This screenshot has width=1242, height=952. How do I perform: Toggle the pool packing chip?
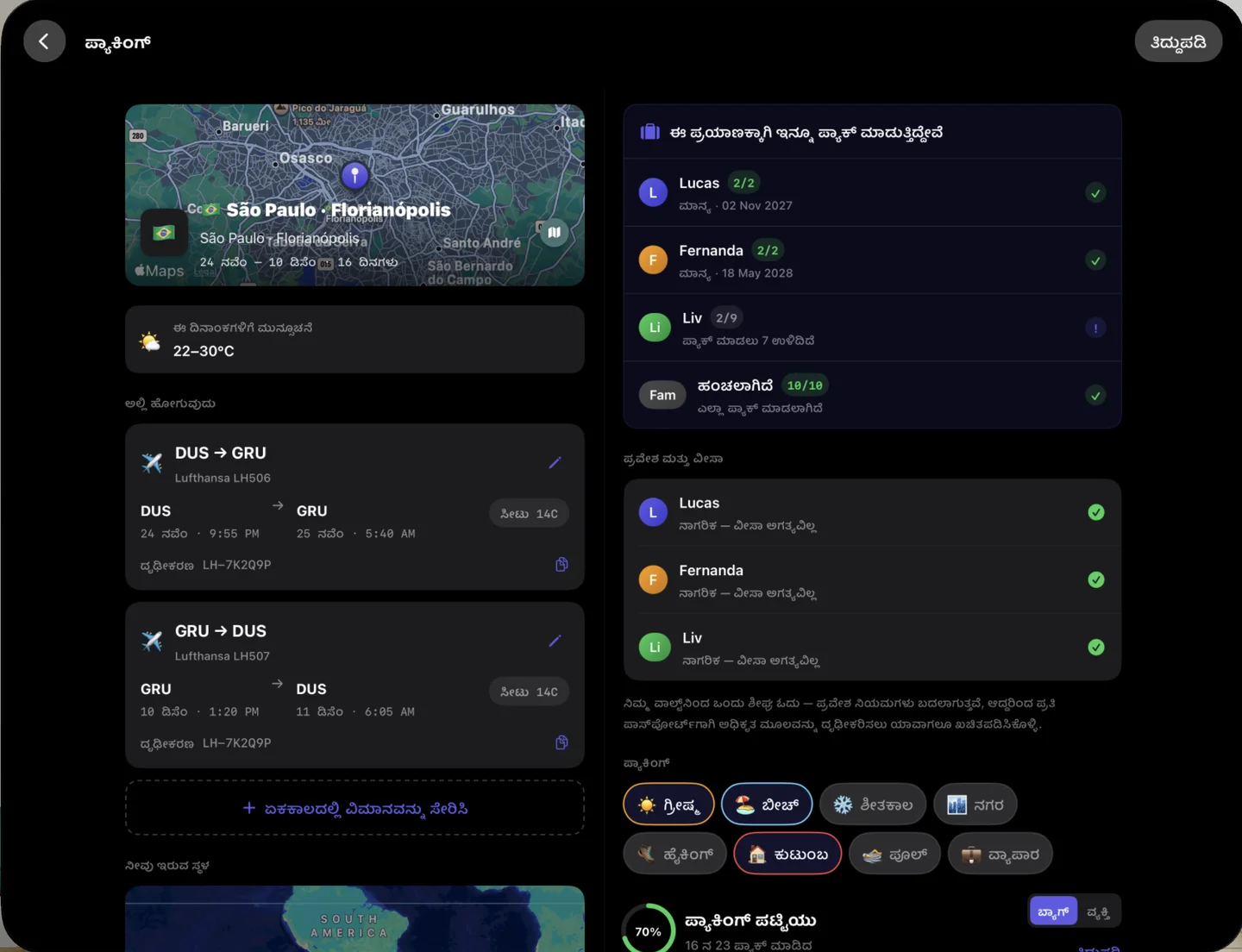click(x=894, y=854)
